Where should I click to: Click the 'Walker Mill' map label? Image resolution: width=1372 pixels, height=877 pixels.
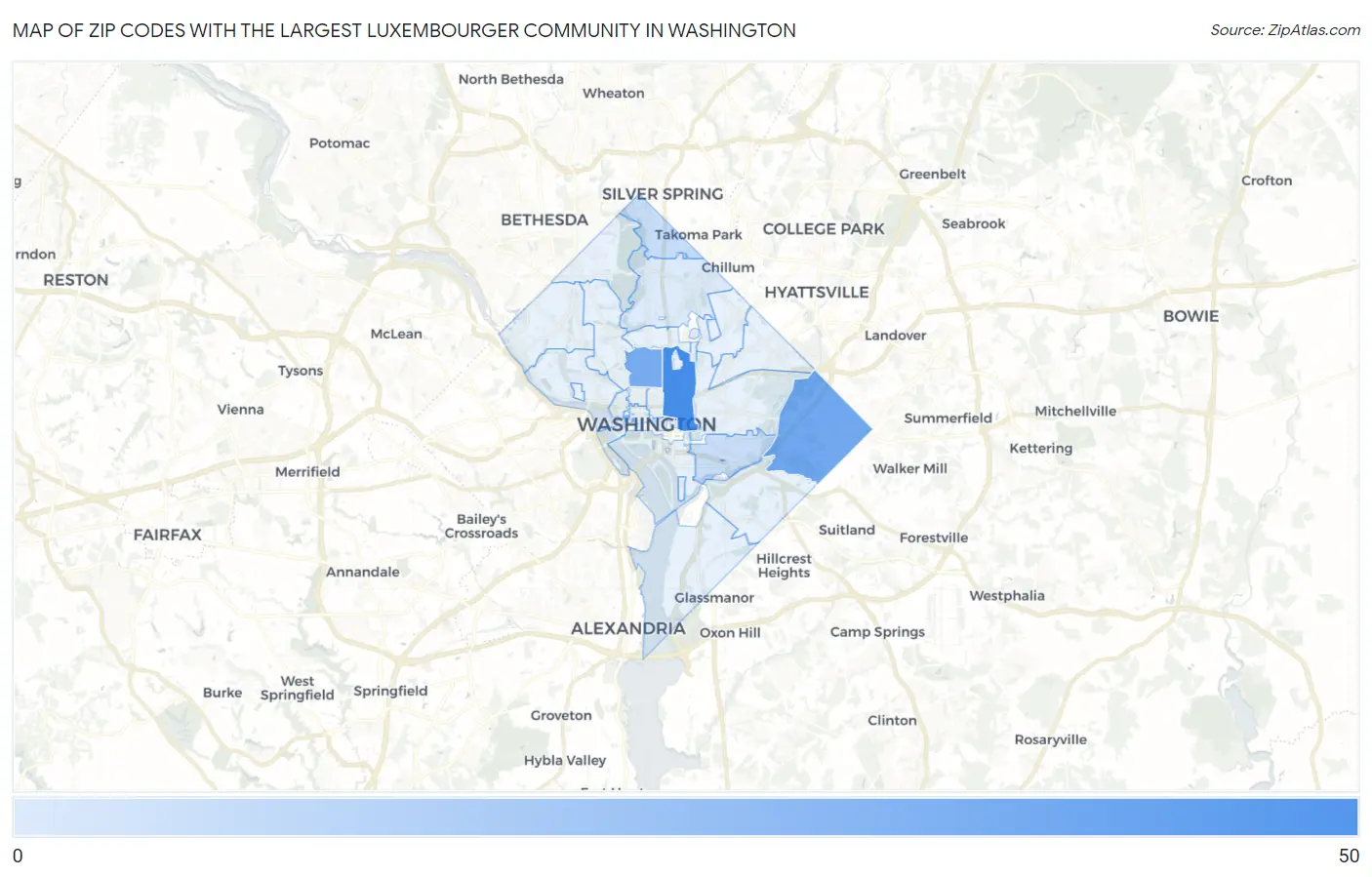pos(910,469)
